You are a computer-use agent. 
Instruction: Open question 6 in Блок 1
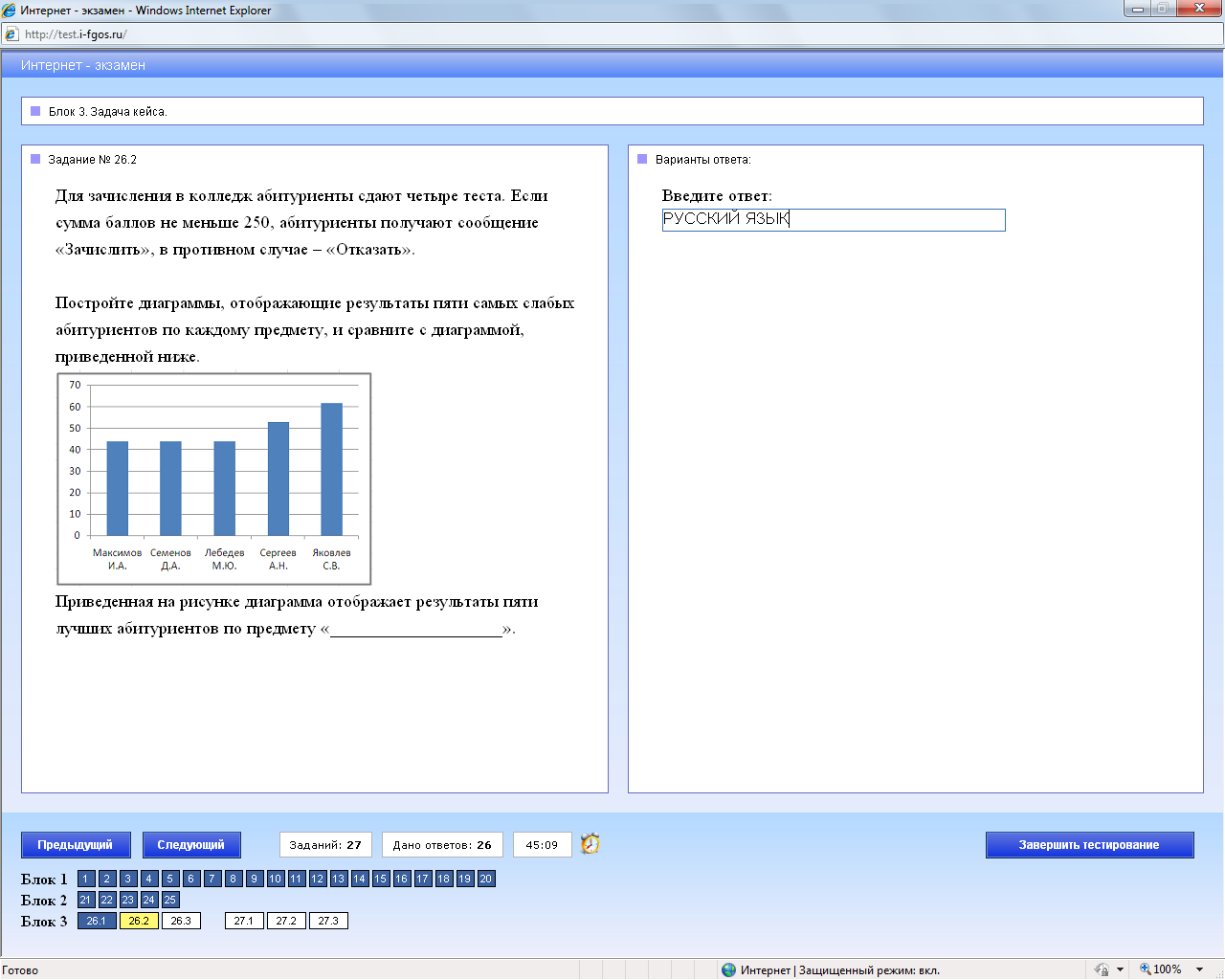190,879
